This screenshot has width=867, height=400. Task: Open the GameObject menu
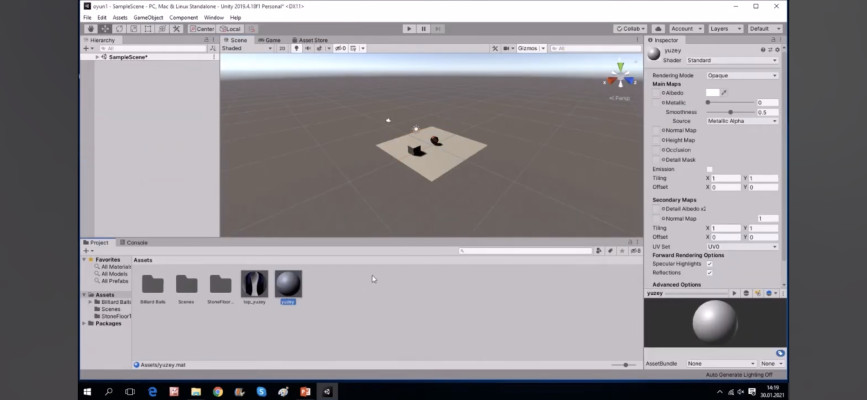[x=148, y=18]
